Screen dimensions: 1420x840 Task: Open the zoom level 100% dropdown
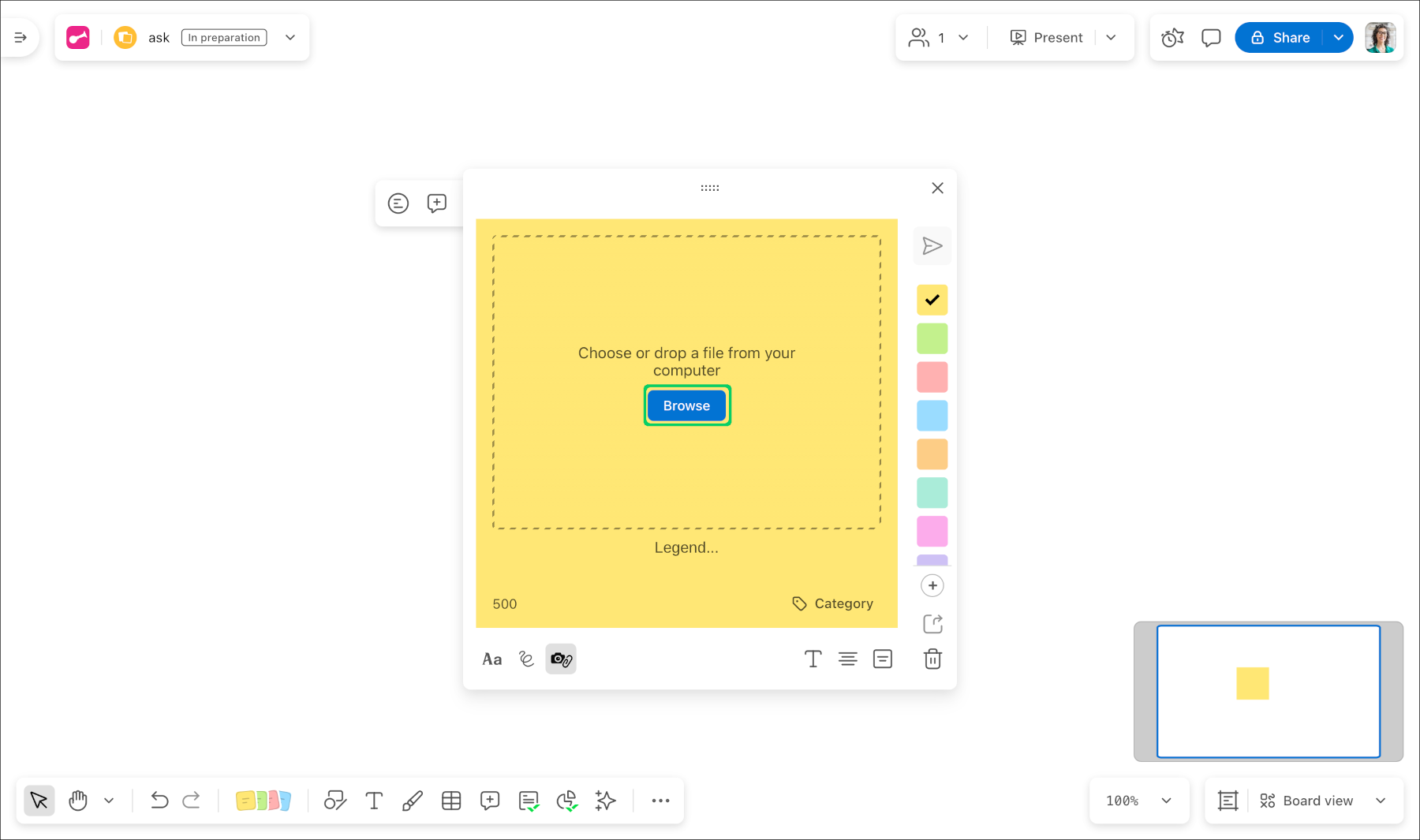pyautogui.click(x=1138, y=801)
